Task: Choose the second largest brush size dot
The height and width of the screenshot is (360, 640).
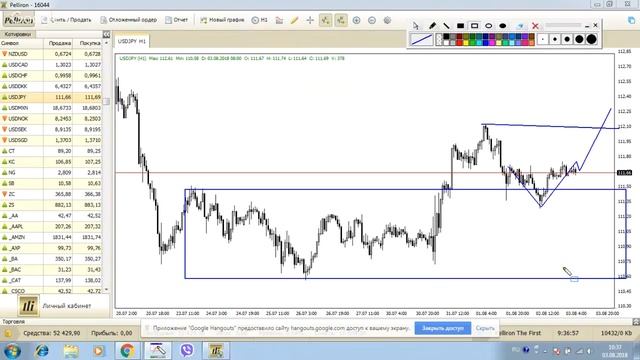Action: pos(579,40)
